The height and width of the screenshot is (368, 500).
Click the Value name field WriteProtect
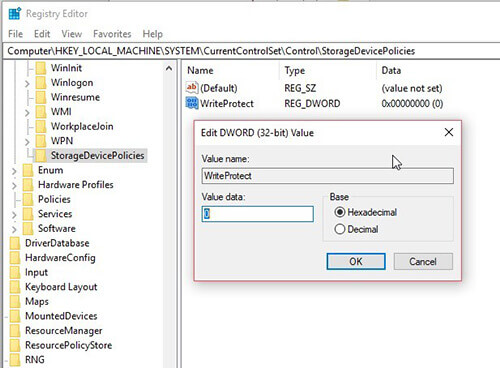tap(327, 176)
